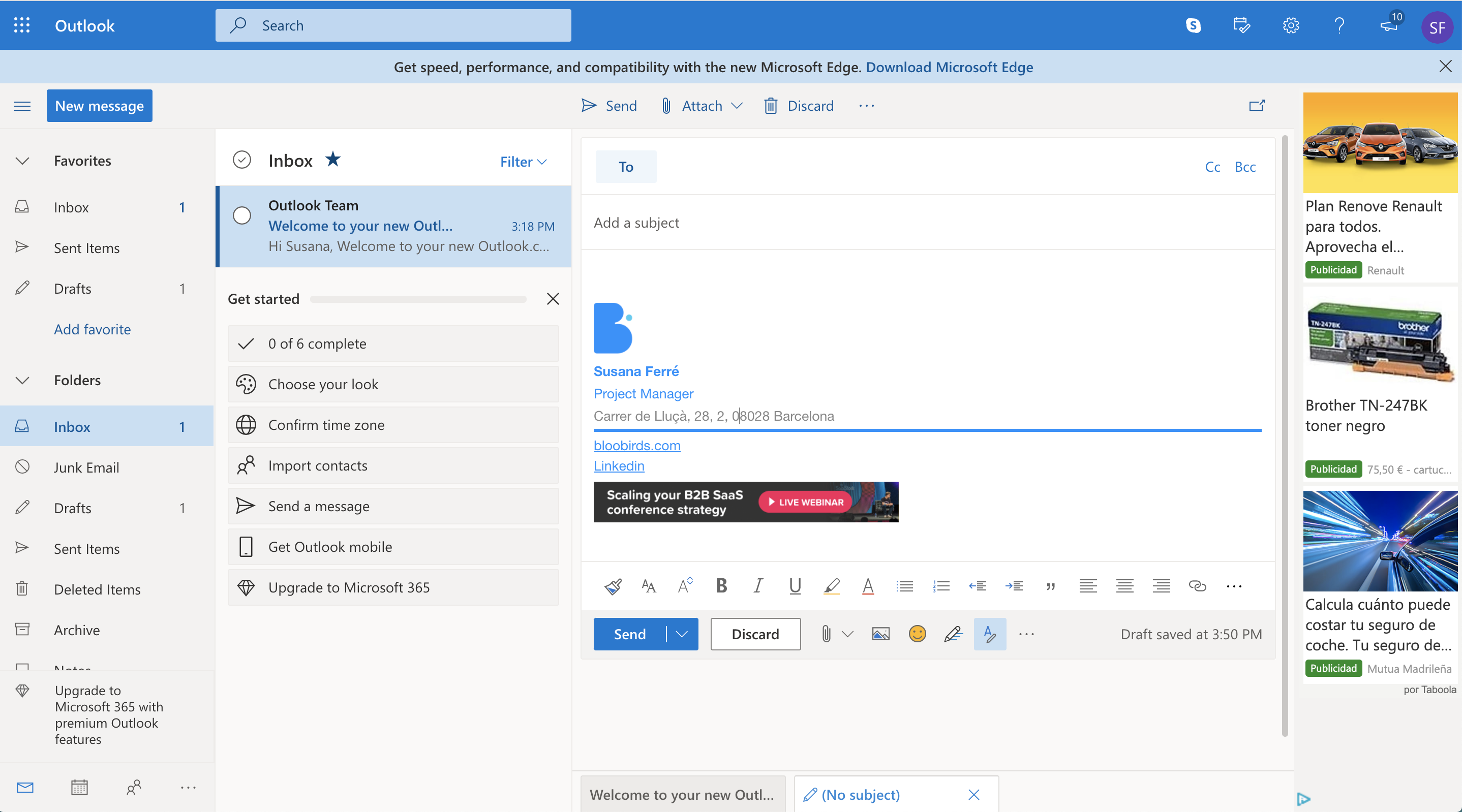Open the My Day calendar-check icon
Screen dimensions: 1462x812
coord(1242,25)
